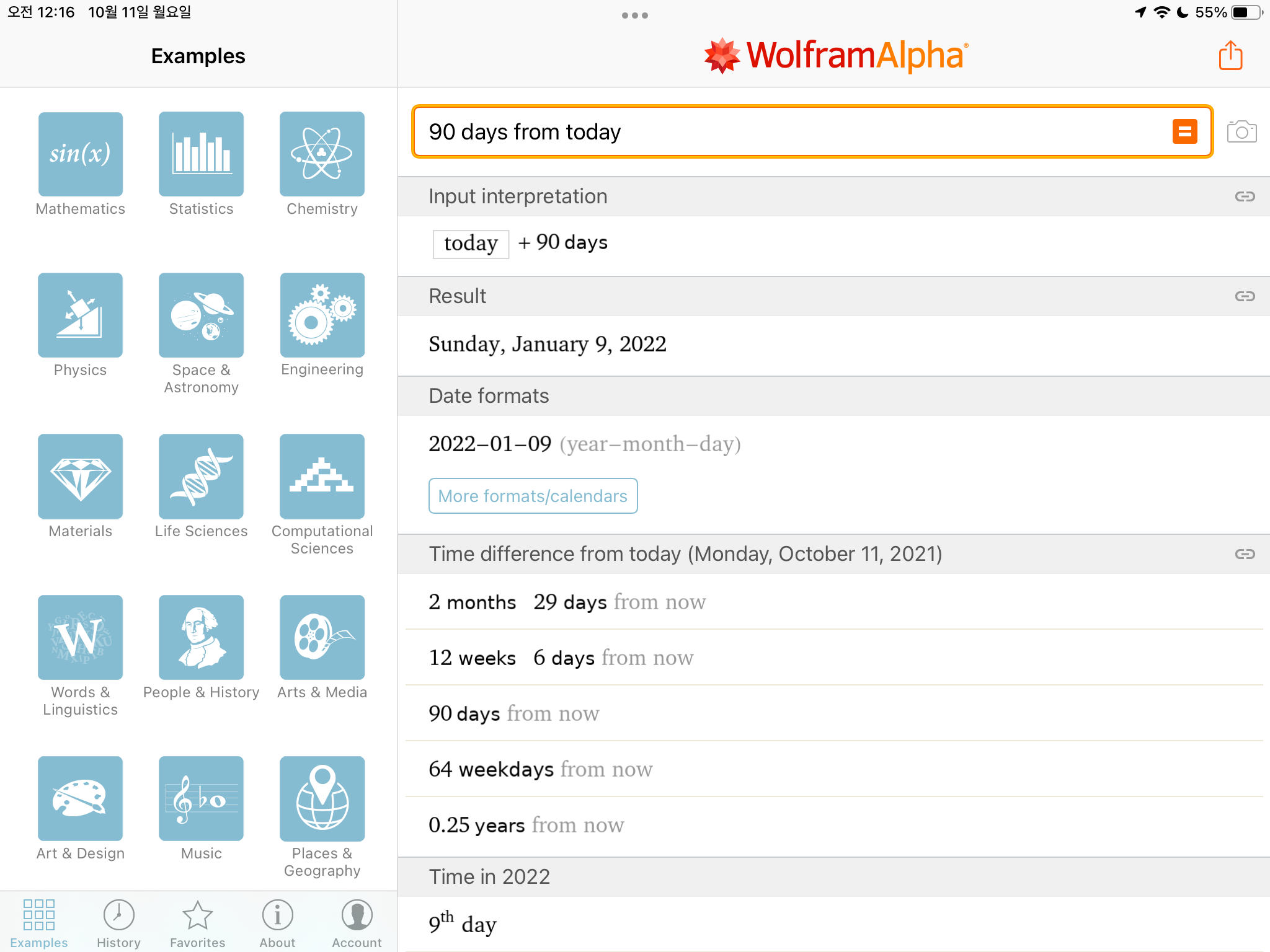Open the Chemistry atom icon category

[x=322, y=154]
